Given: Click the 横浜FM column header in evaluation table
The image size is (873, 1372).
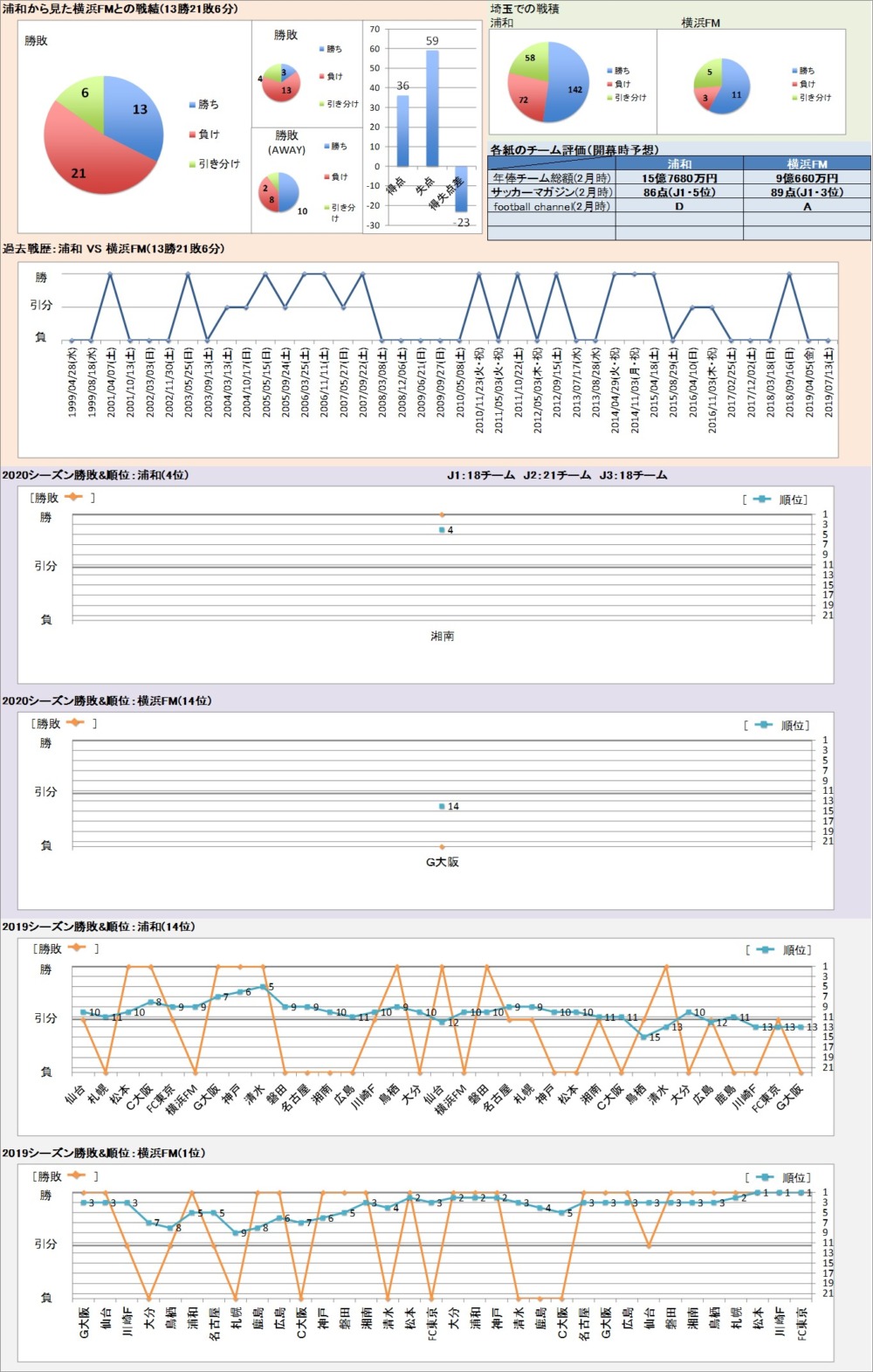Looking at the screenshot, I should pos(807,163).
